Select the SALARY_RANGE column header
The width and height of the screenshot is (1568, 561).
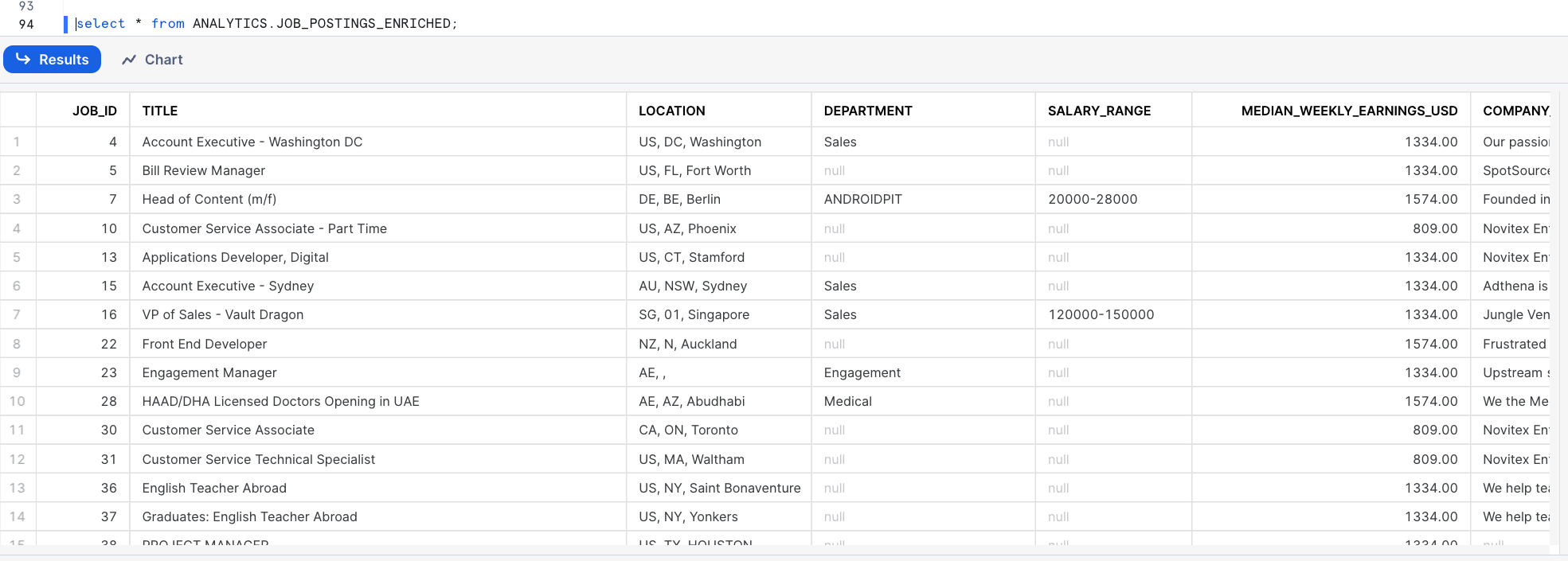[x=1099, y=111]
